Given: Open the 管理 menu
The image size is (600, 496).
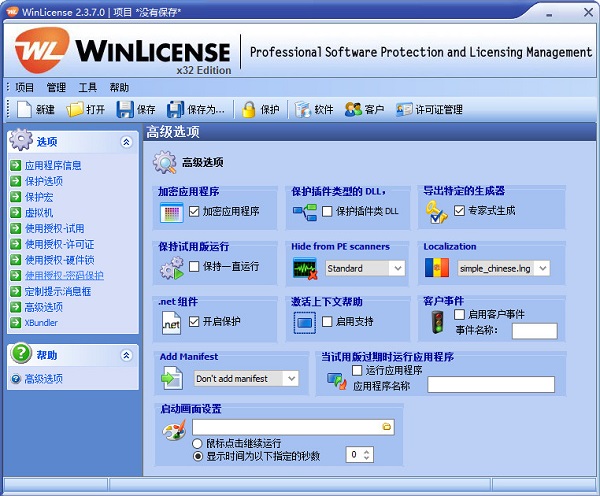Looking at the screenshot, I should [x=56, y=88].
